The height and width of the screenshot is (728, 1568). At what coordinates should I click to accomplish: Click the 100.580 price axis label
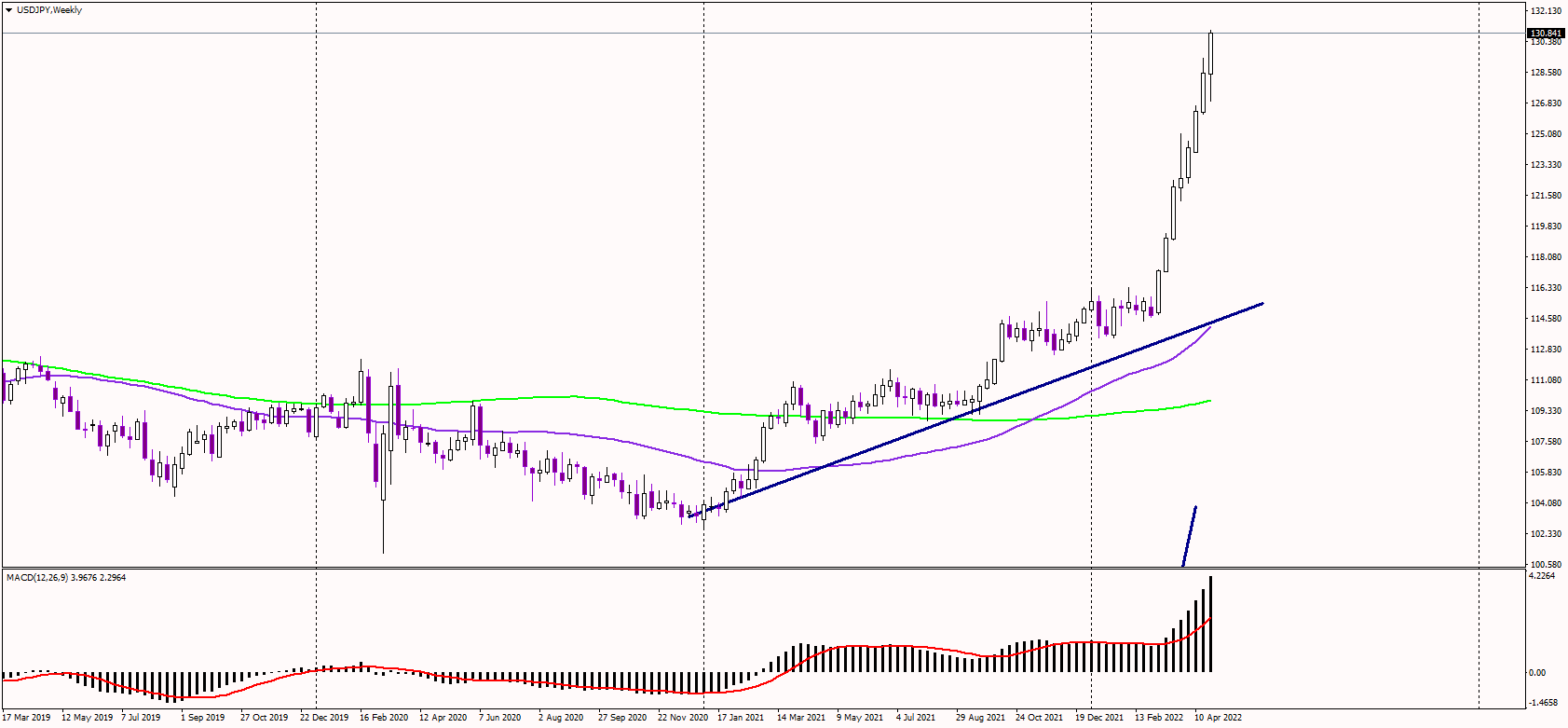[x=1546, y=565]
